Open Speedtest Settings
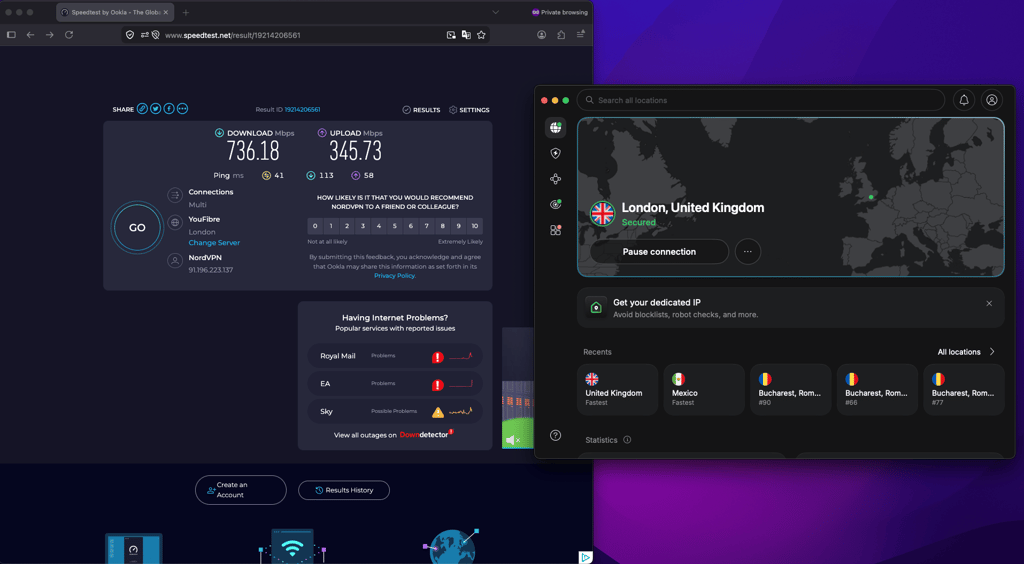 coord(470,110)
